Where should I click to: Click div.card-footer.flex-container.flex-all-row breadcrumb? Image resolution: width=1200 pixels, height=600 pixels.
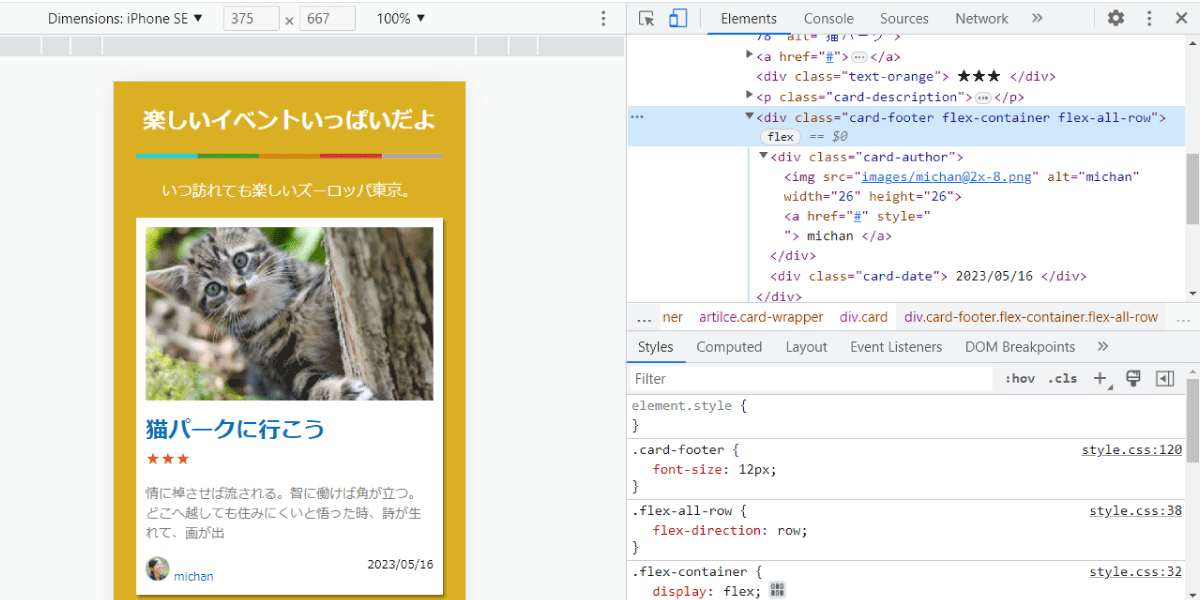click(1031, 317)
